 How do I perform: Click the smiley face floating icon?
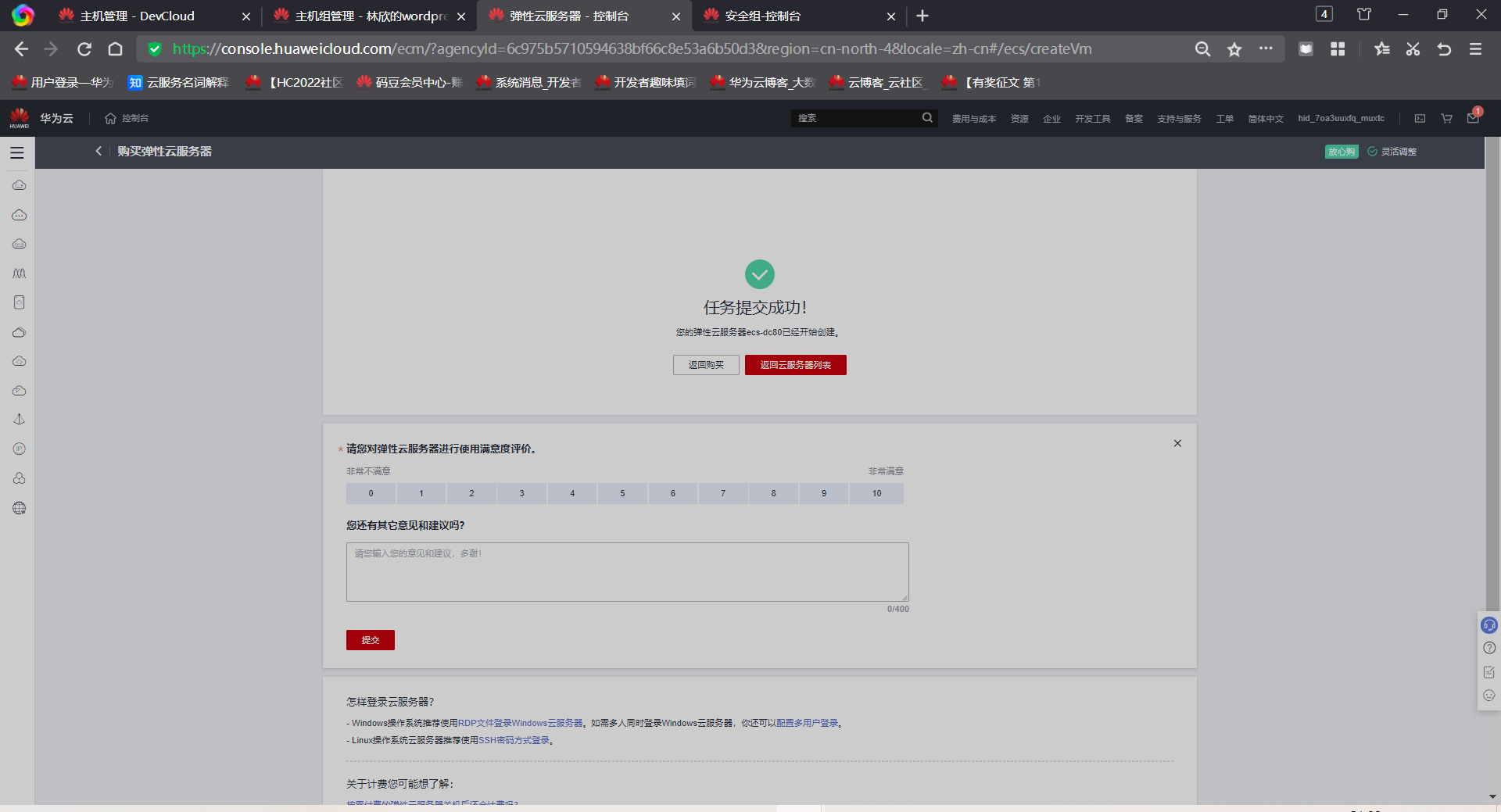[x=1489, y=696]
